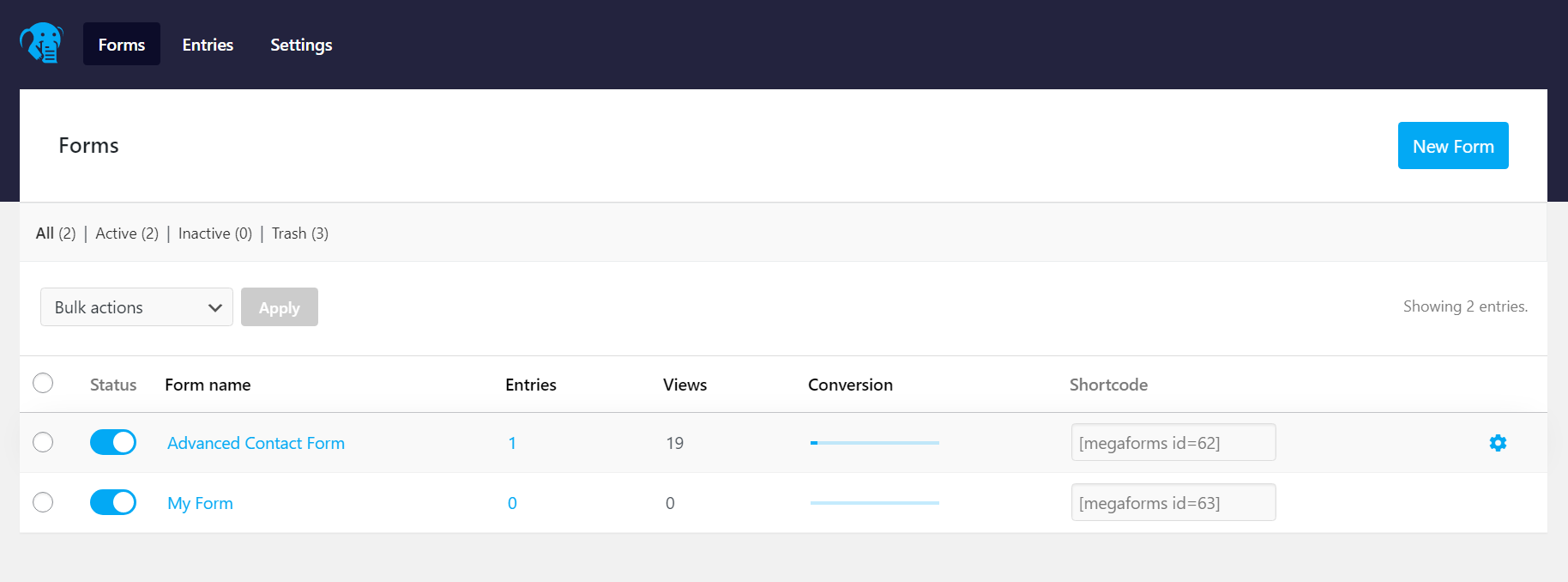1568x582 pixels.
Task: Click the Advanced Contact Form conversion bar
Action: 875,443
